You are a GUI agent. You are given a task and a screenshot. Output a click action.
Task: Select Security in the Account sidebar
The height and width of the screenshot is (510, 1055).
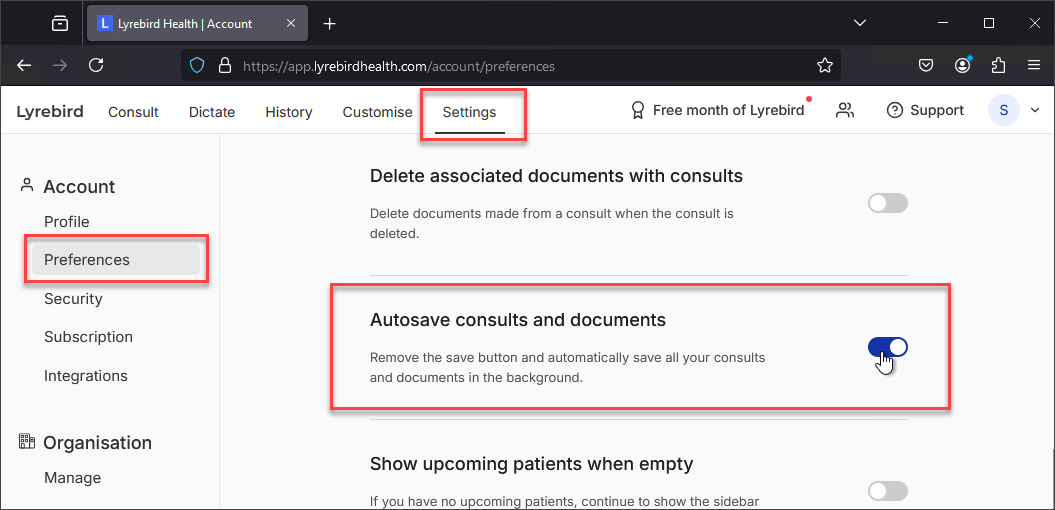pyautogui.click(x=73, y=298)
